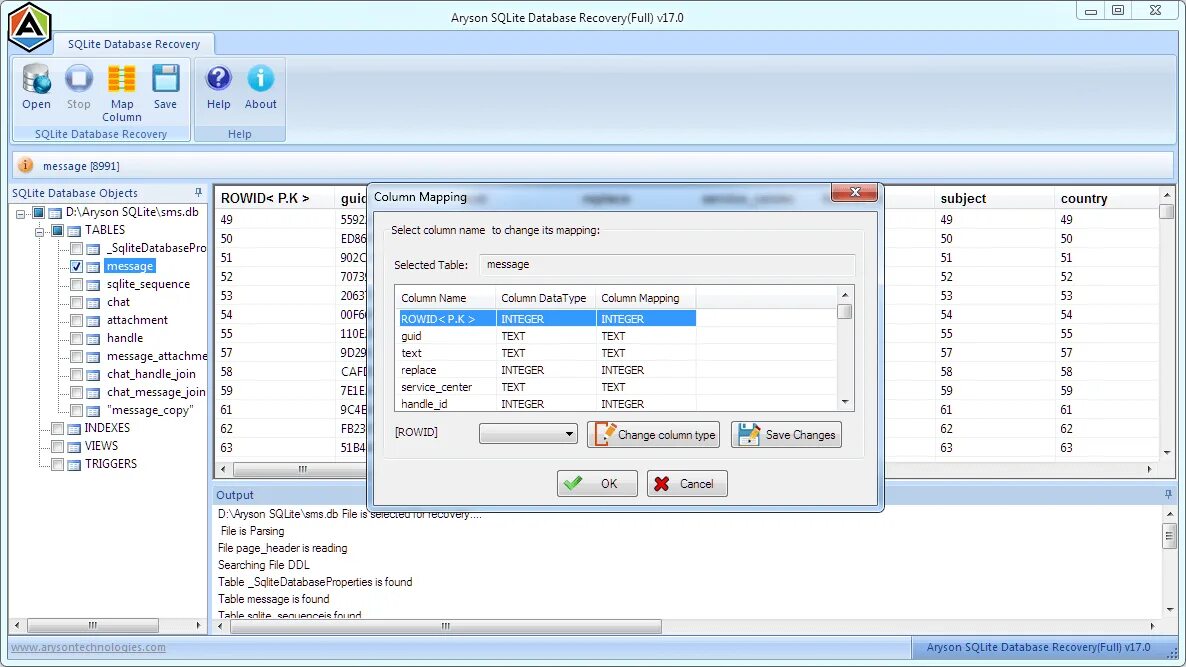
Task: Click the table icon next to chat
Action: (93, 302)
